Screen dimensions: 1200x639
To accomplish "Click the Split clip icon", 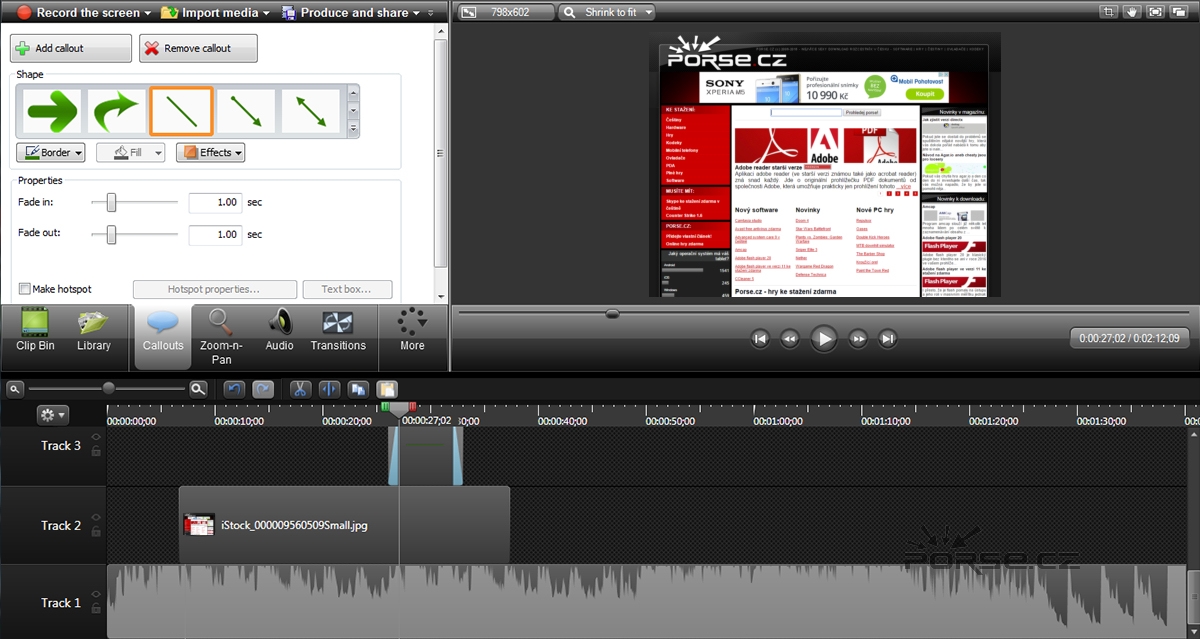I will 329,389.
